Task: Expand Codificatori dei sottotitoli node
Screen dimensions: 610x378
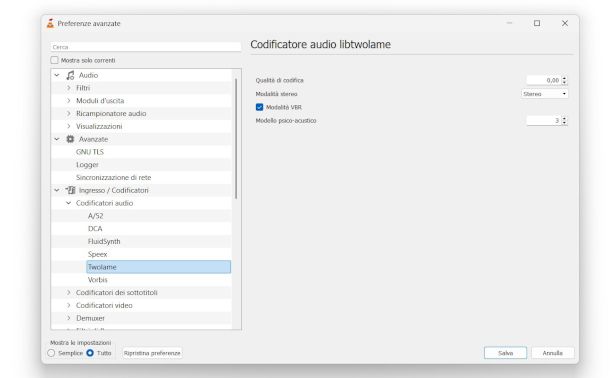Action: [x=68, y=292]
